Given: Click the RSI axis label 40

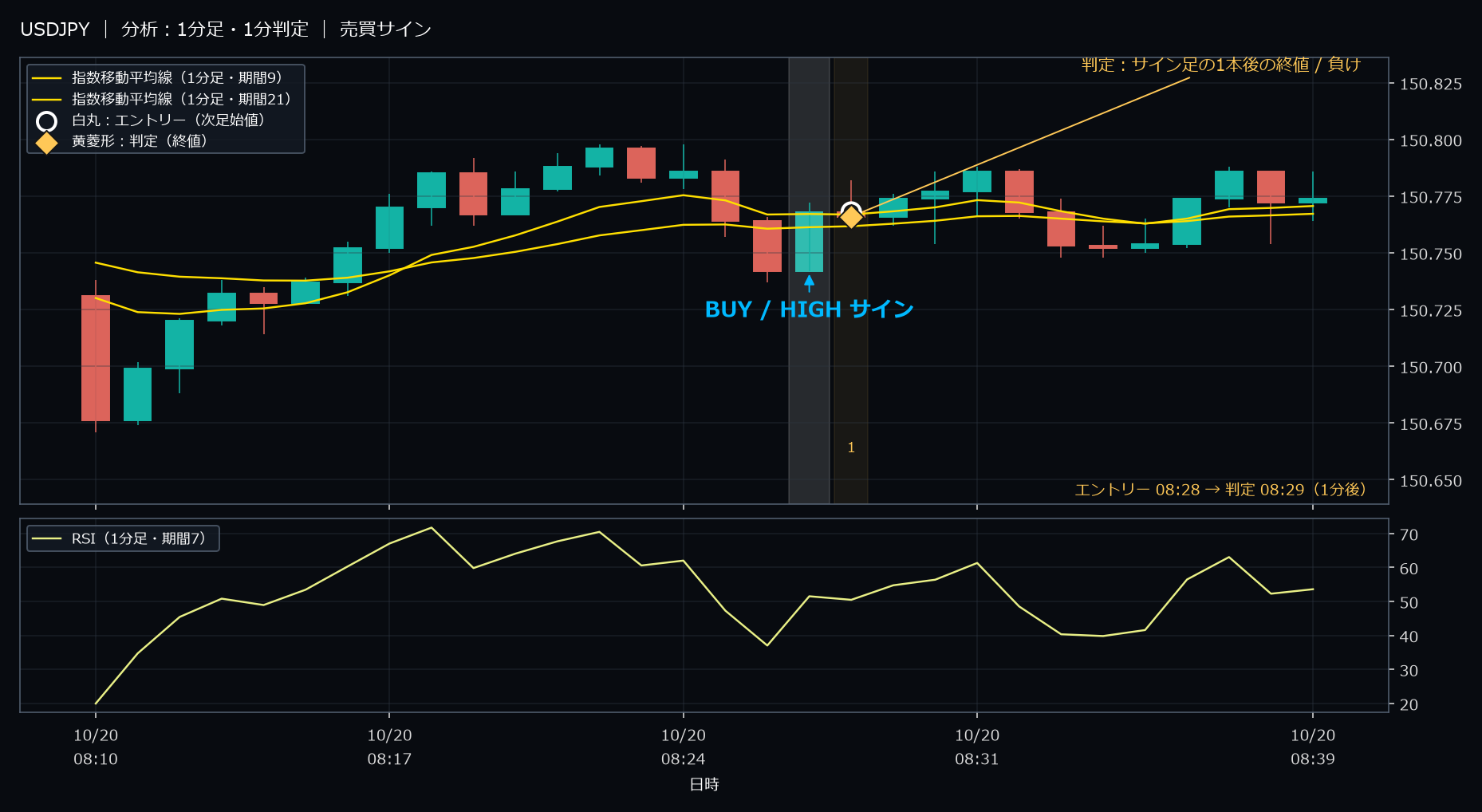Looking at the screenshot, I should click(1409, 637).
